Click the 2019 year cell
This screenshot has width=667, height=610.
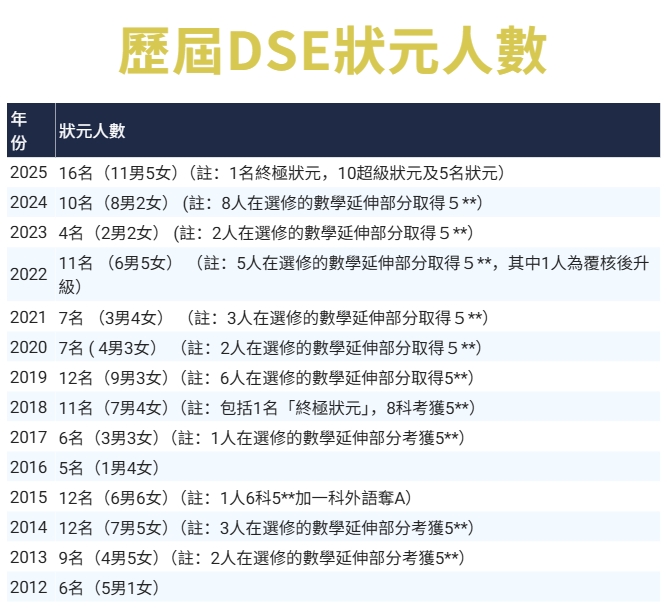(31, 377)
